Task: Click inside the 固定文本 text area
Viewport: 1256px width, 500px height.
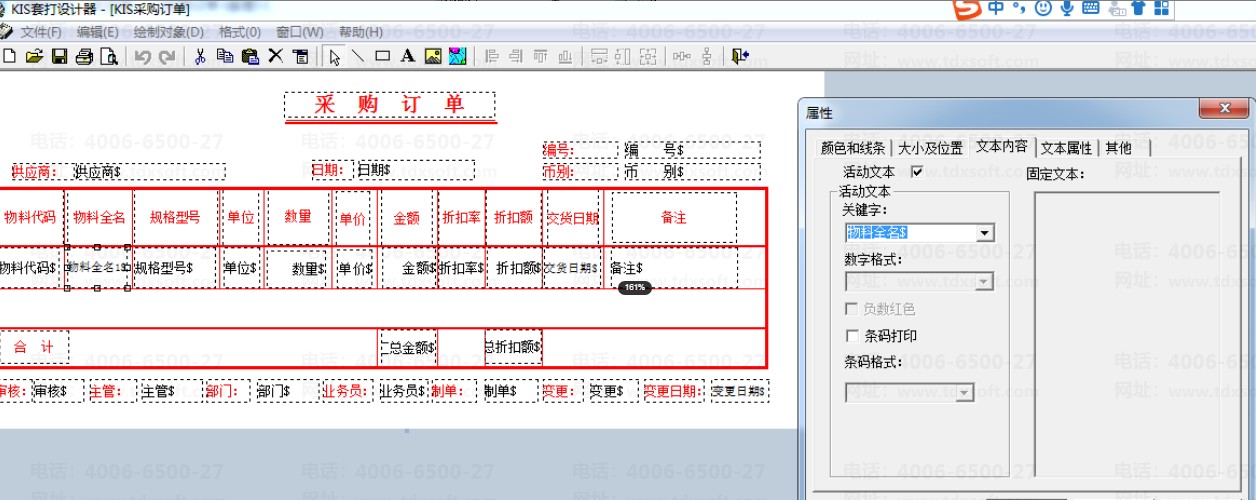Action: pos(1127,334)
